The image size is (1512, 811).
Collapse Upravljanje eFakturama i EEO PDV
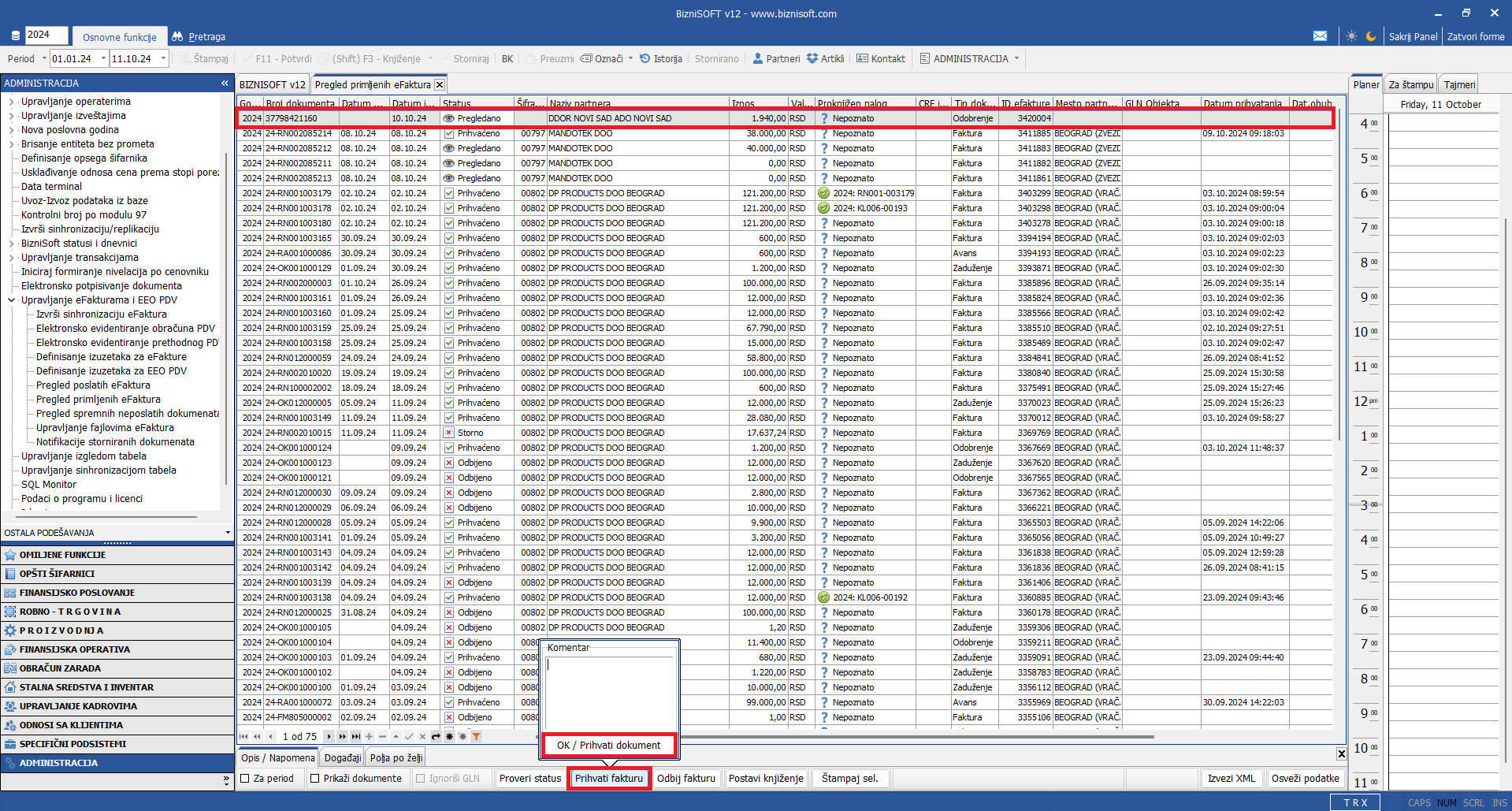11,300
